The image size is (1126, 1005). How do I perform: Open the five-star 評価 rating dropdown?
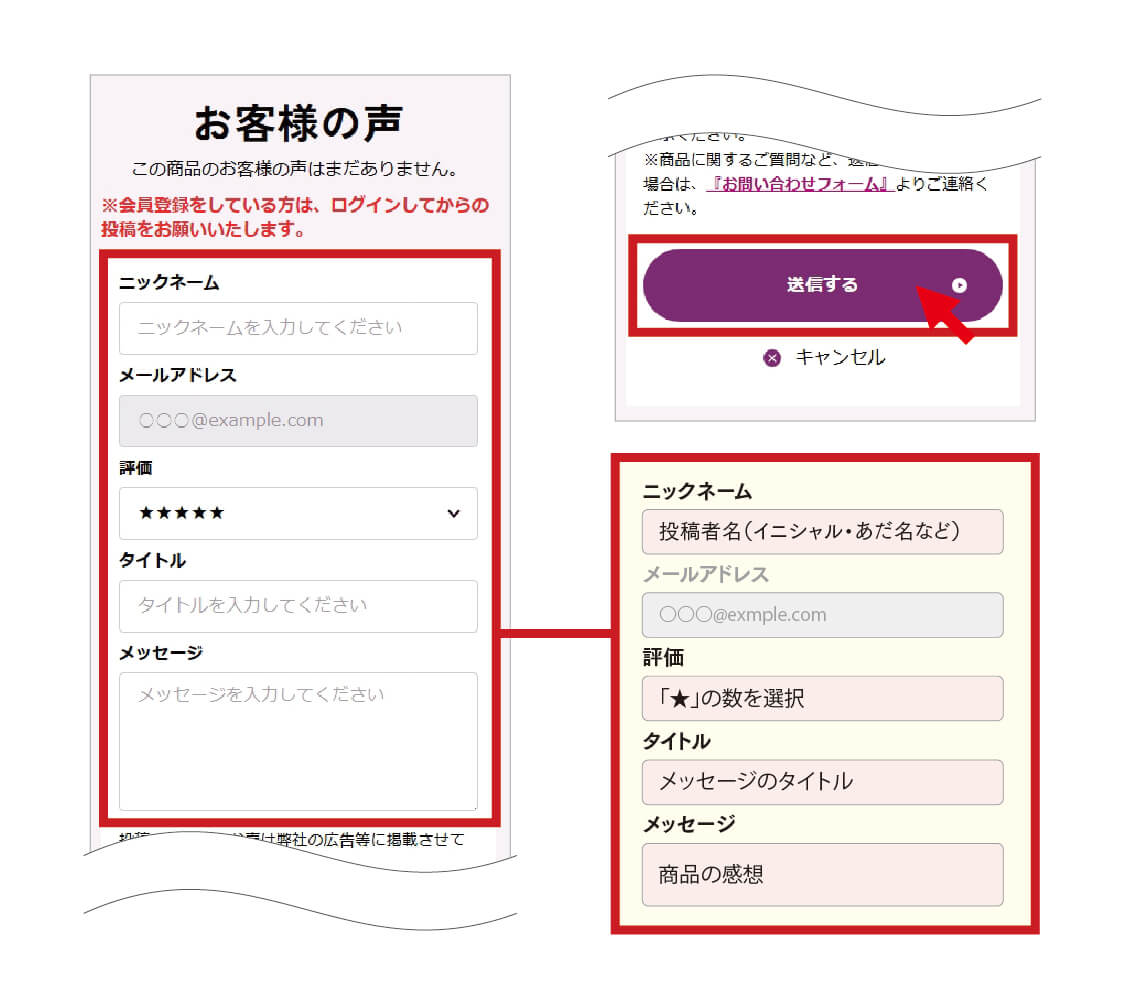pos(297,513)
